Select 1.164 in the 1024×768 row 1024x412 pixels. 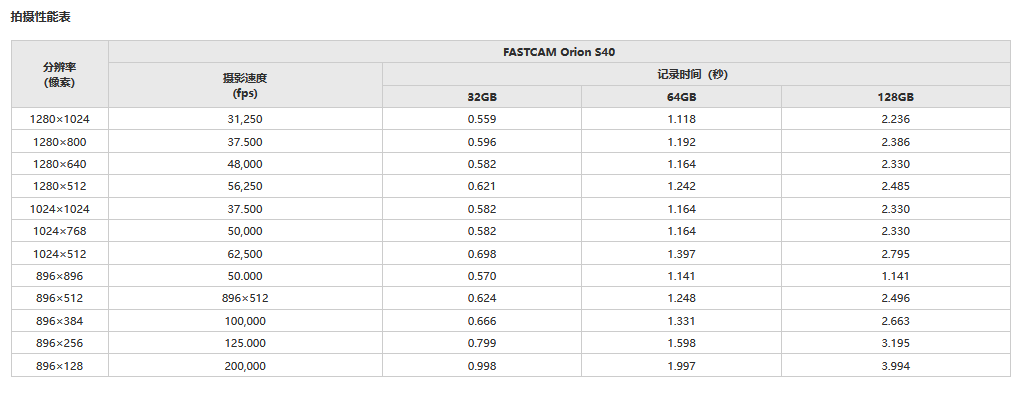681,231
